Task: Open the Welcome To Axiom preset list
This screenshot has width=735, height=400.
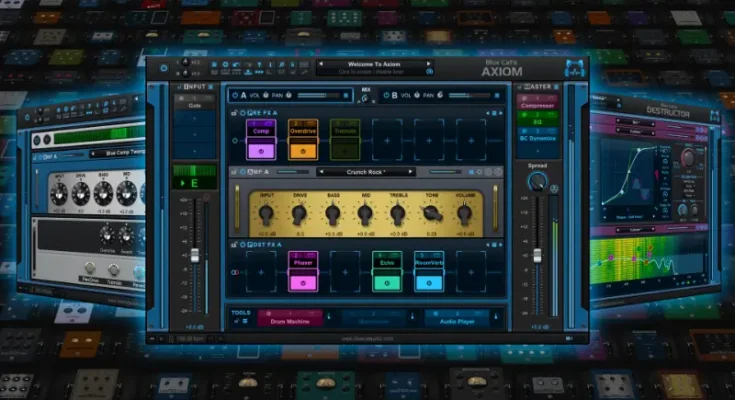Action: click(x=373, y=66)
